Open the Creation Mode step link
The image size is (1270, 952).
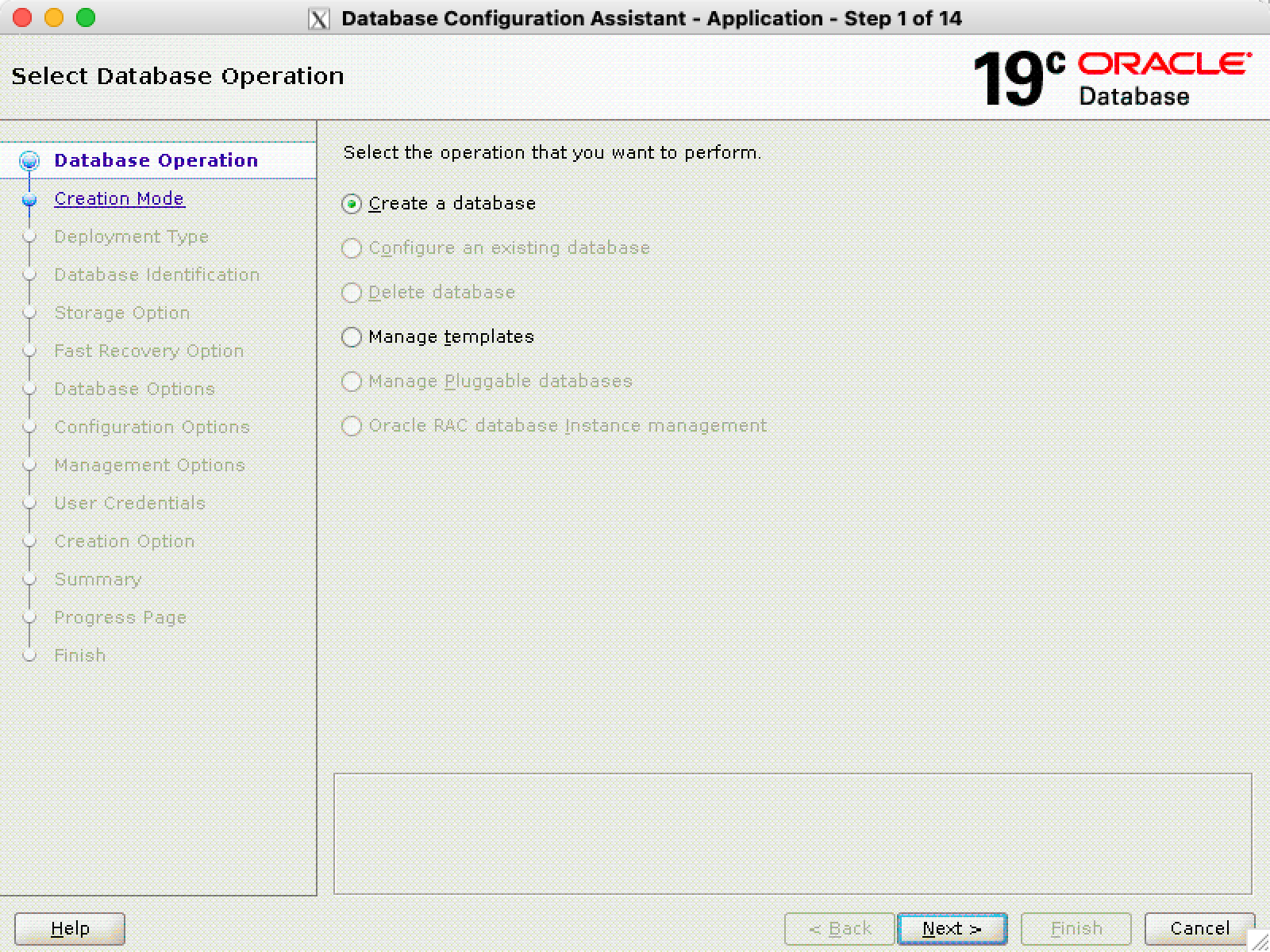(x=119, y=198)
